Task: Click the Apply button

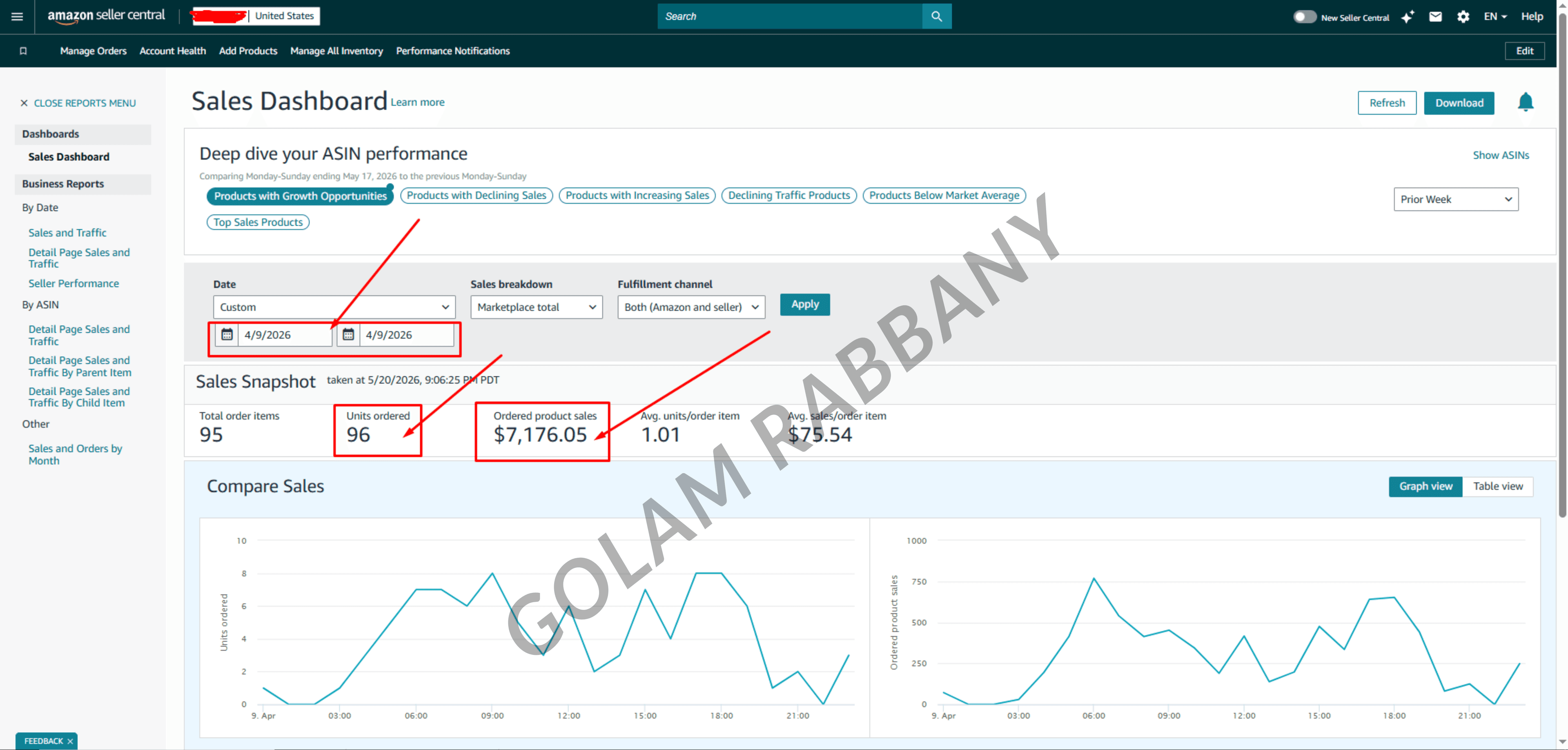Action: (805, 305)
